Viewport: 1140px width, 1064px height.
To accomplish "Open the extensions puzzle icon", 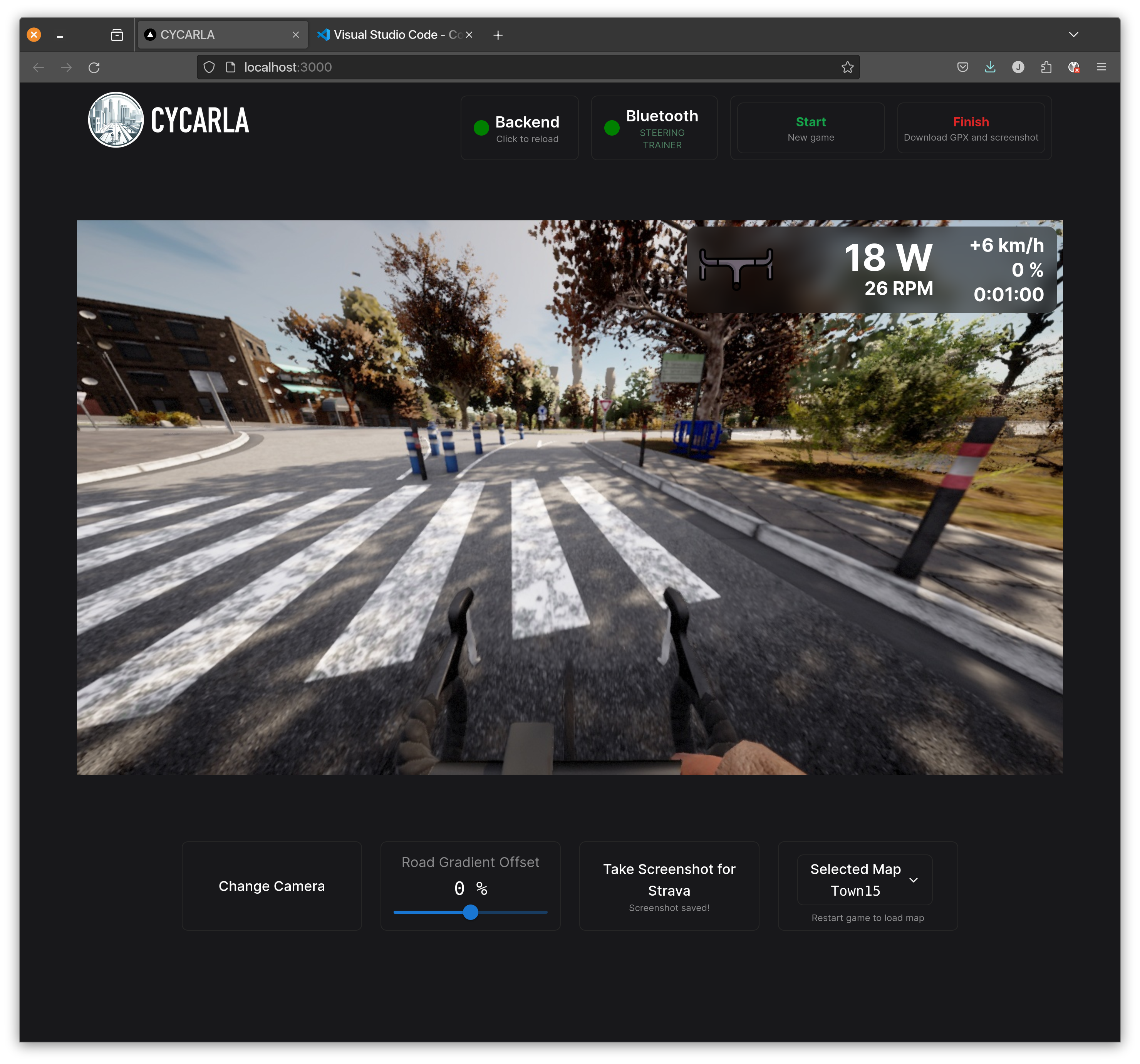I will click(1046, 67).
